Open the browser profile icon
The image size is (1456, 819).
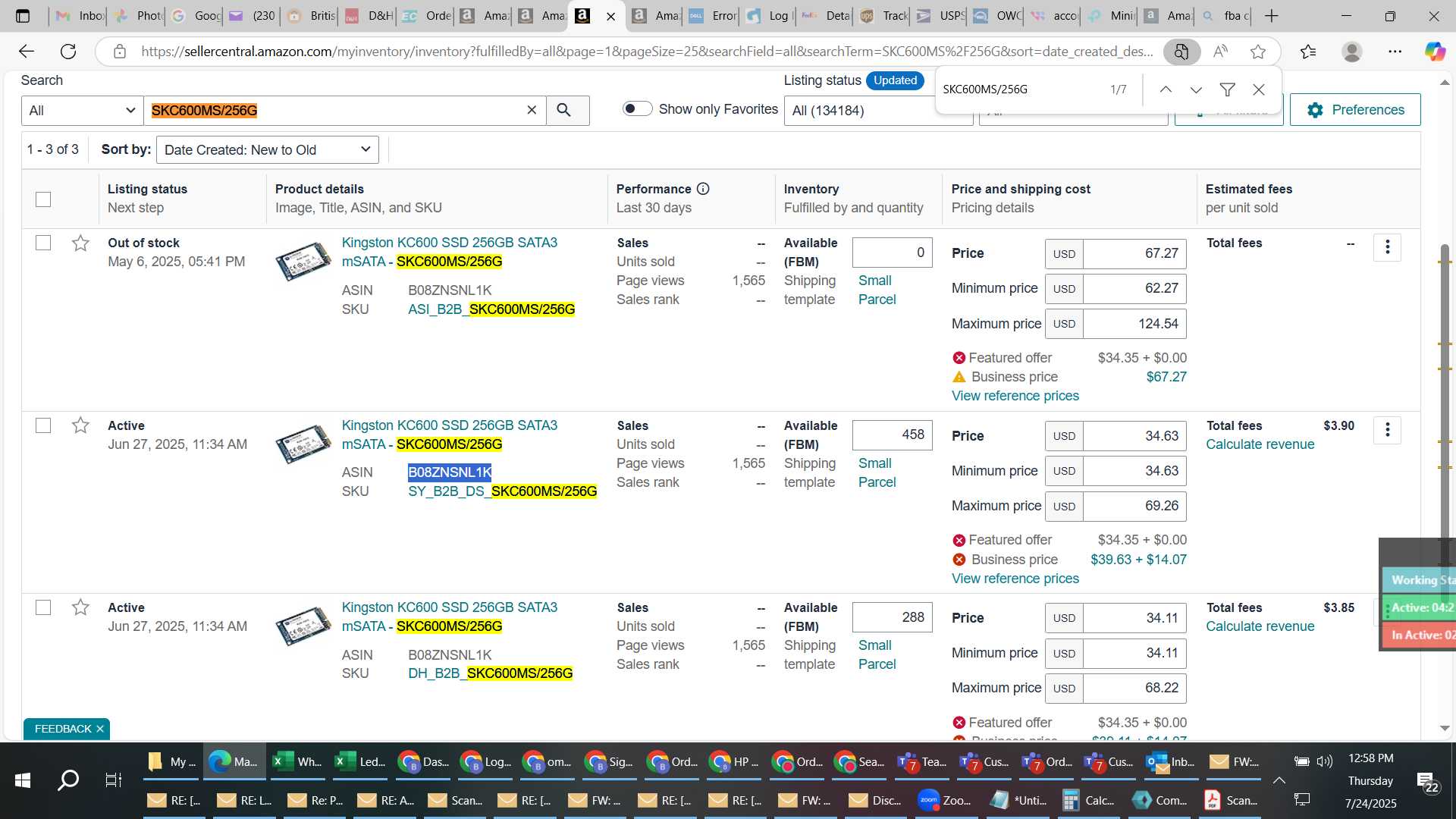1351,52
